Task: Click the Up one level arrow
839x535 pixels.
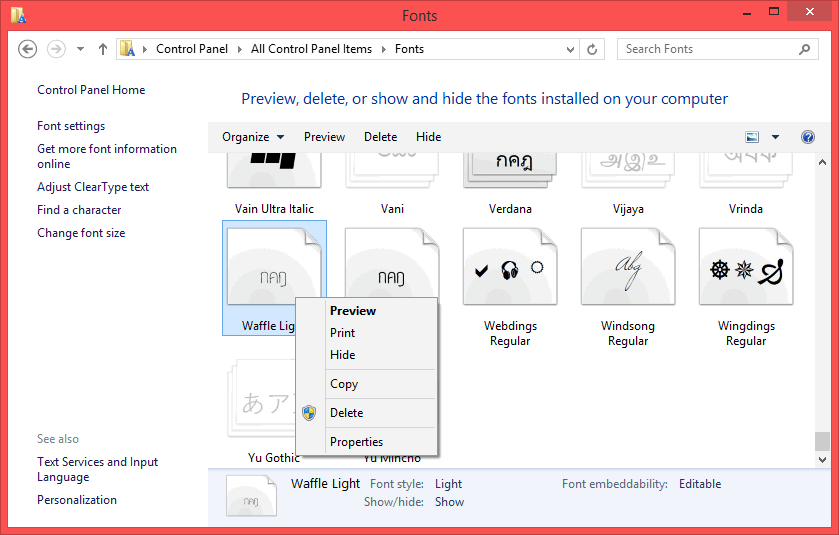Action: coord(103,49)
